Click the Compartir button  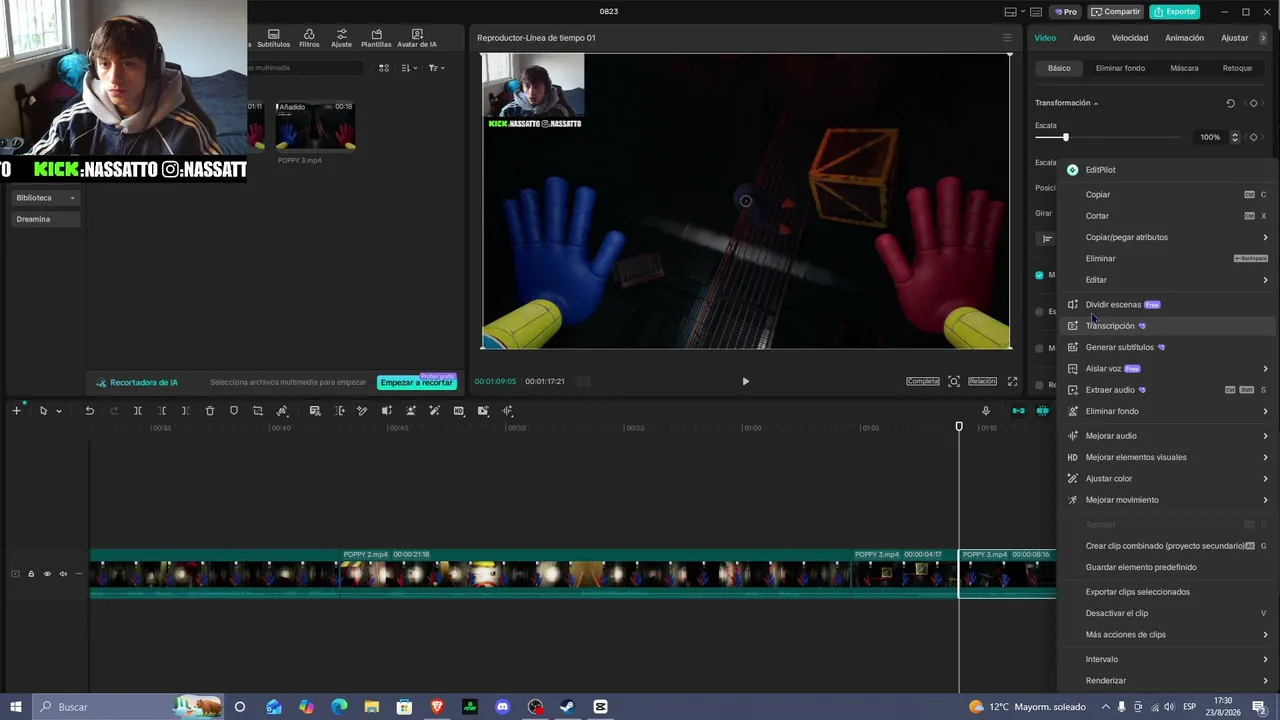(1116, 12)
